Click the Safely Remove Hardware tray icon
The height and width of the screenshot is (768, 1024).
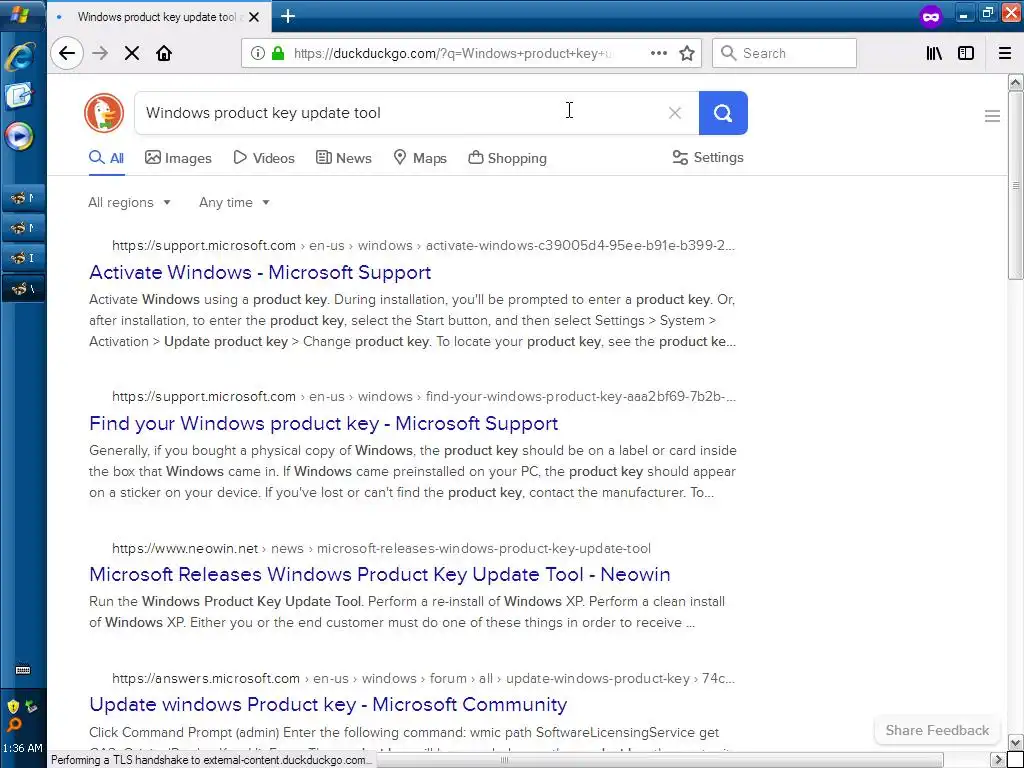[x=31, y=706]
